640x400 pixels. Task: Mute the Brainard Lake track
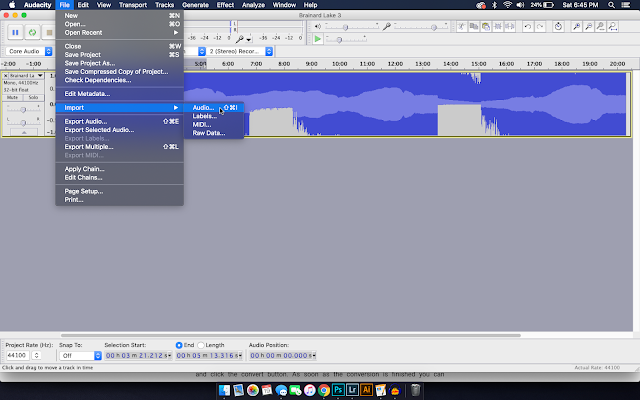point(12,98)
